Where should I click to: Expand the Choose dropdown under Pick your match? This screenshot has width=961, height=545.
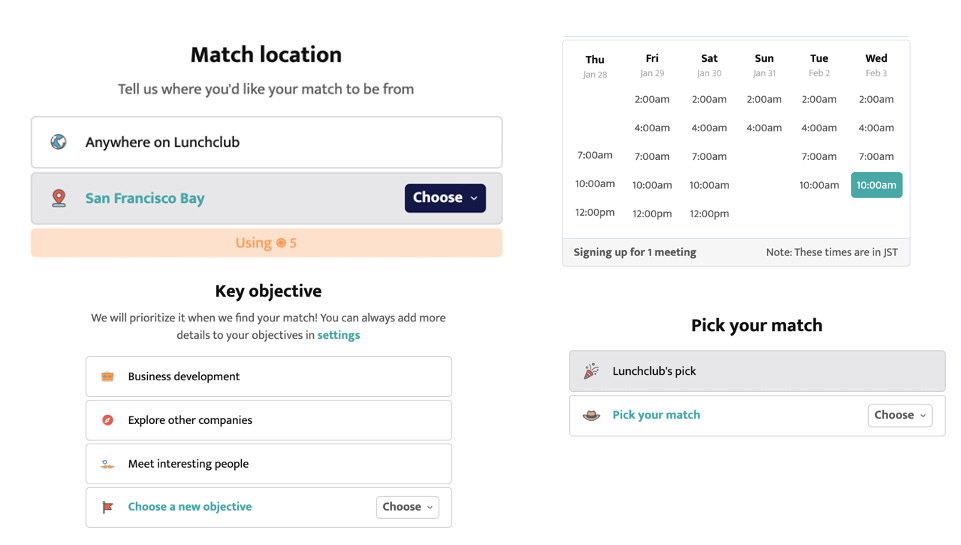click(x=900, y=415)
